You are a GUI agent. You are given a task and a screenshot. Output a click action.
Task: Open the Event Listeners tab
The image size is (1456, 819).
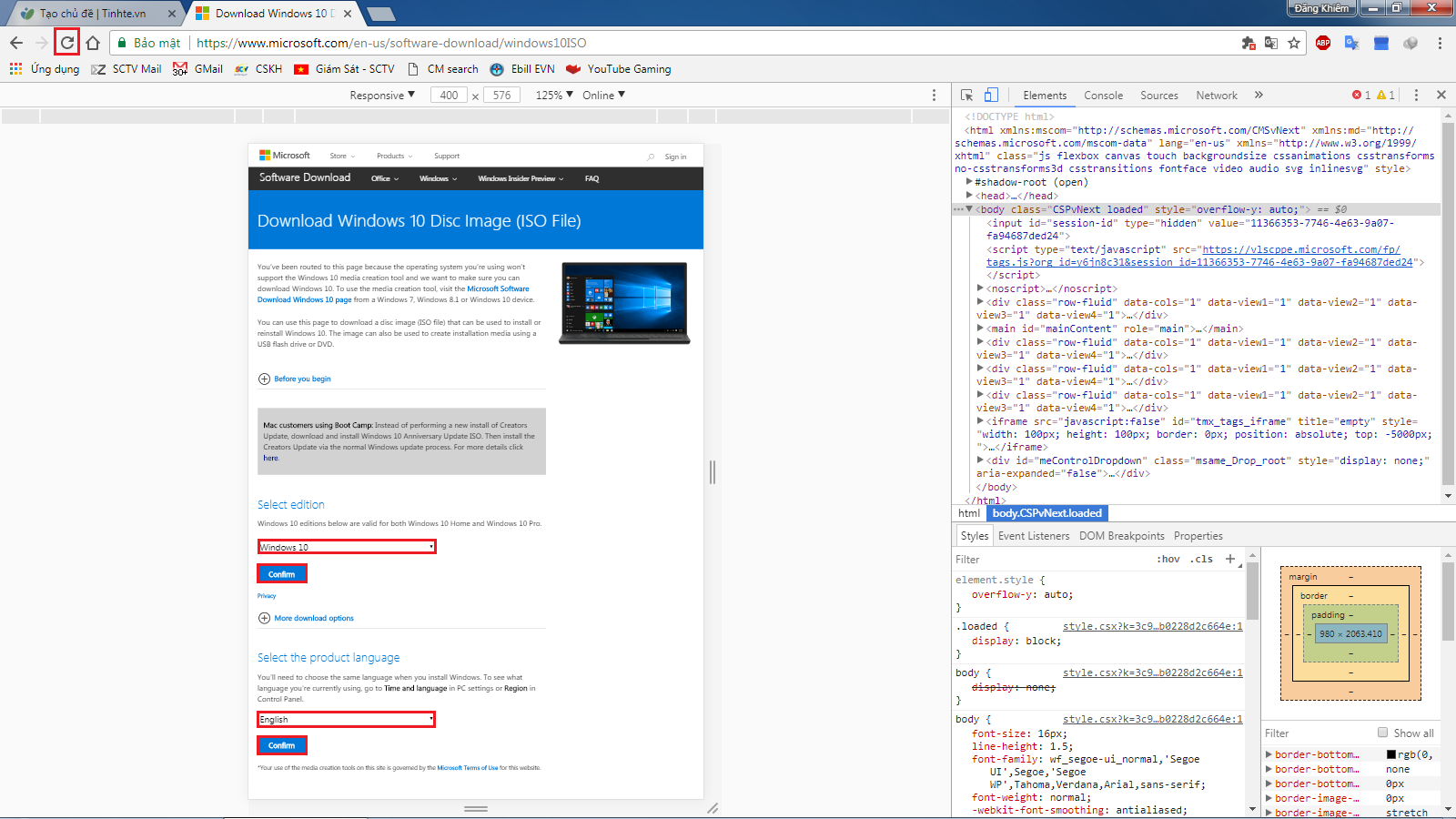pos(1034,536)
